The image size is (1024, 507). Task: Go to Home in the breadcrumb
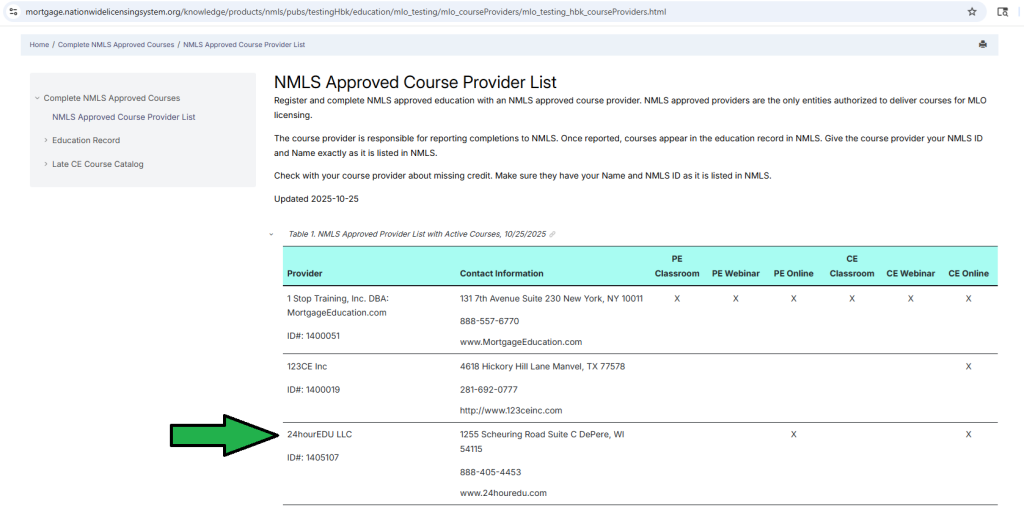39,44
